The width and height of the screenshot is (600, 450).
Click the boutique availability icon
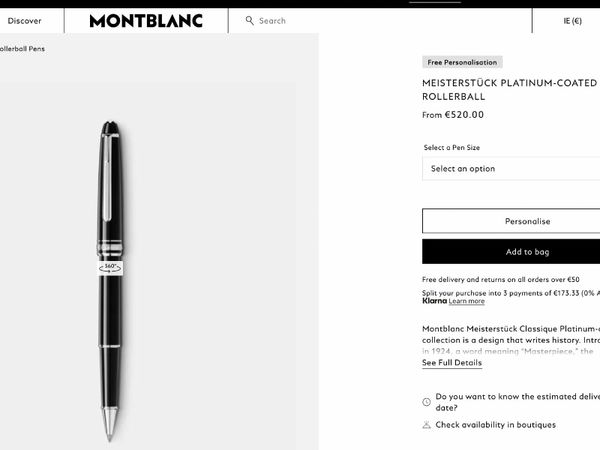(x=426, y=425)
